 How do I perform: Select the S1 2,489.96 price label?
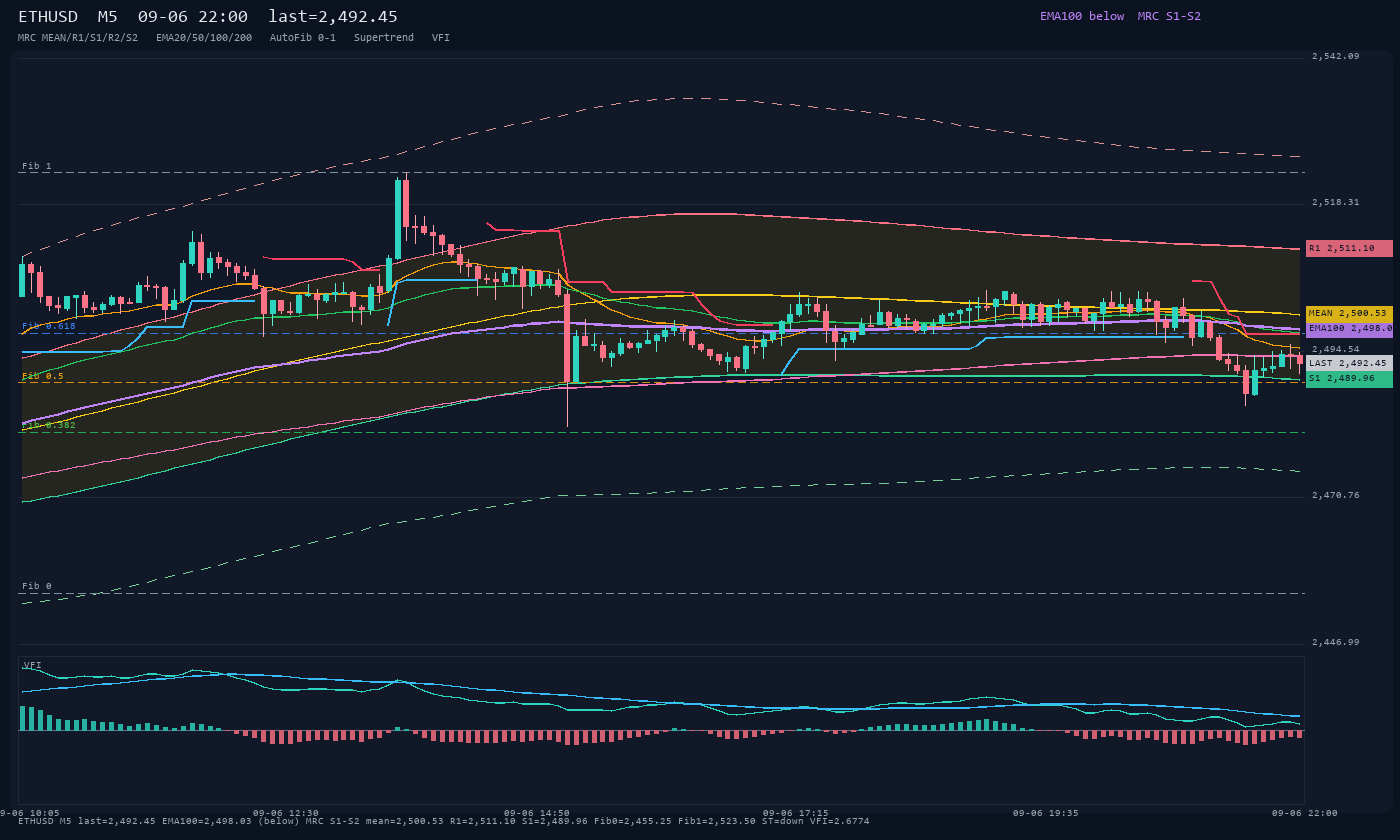pyautogui.click(x=1349, y=379)
